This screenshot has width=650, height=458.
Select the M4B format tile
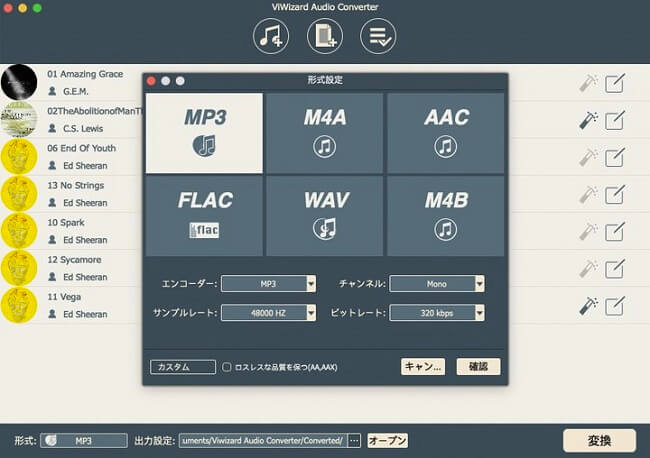pos(446,216)
